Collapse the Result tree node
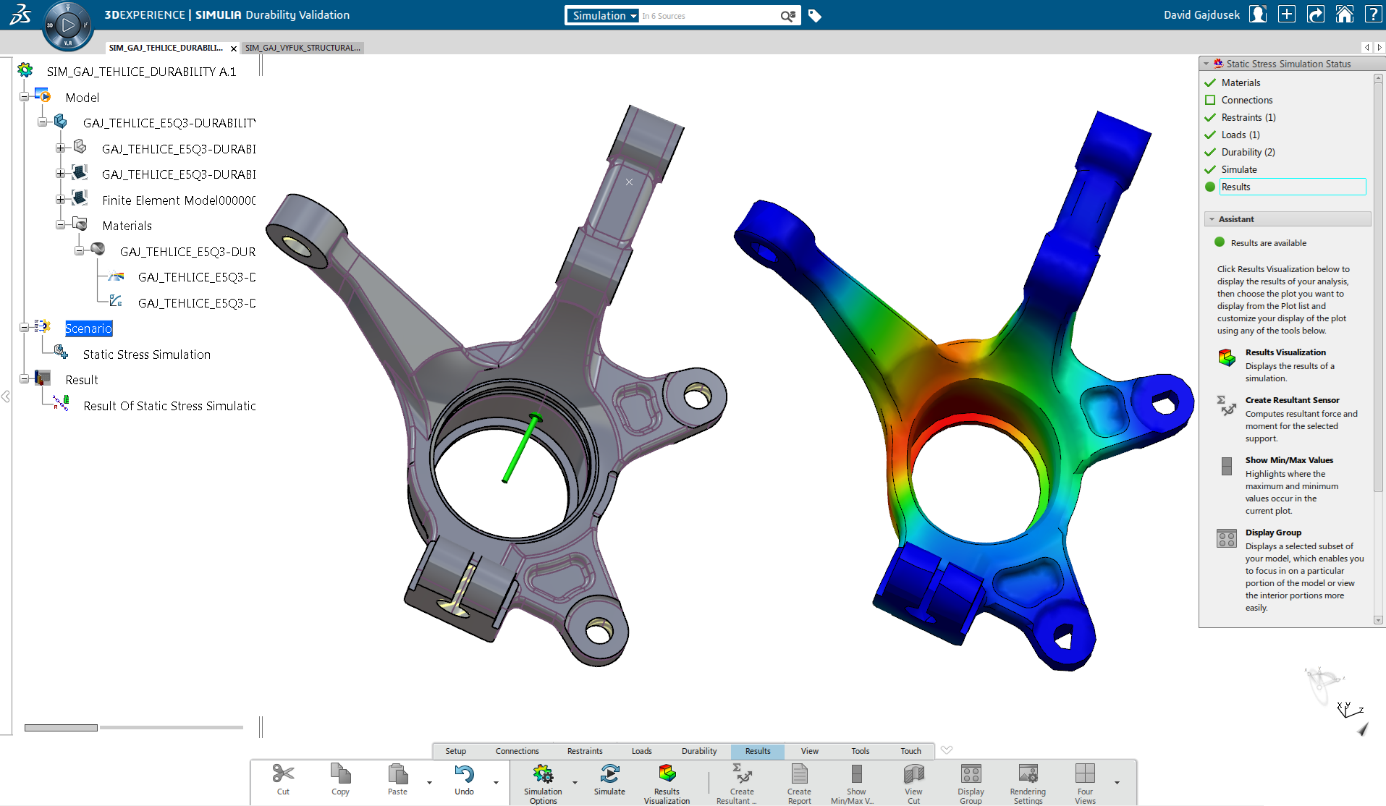 [x=23, y=379]
